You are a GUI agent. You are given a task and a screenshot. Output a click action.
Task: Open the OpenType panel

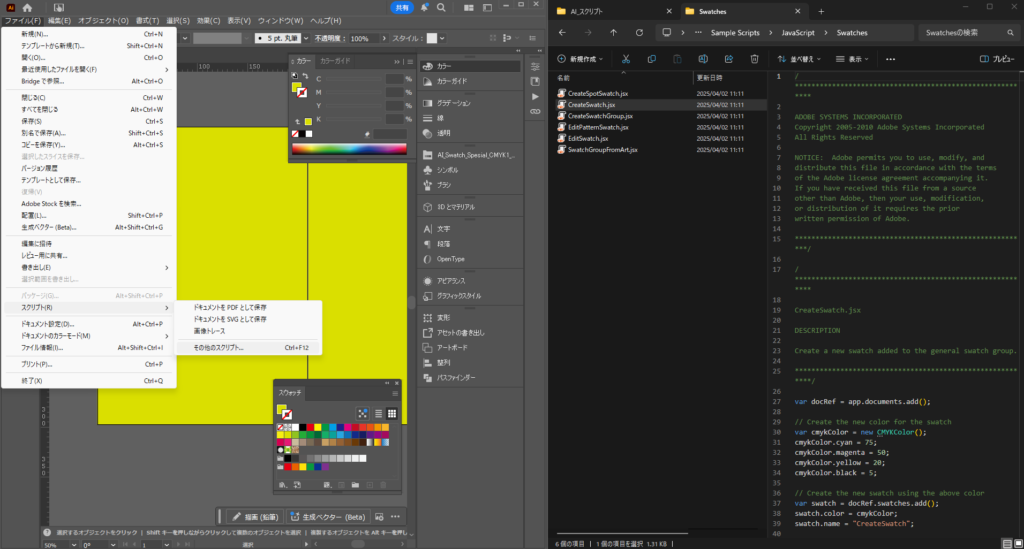tap(470, 259)
